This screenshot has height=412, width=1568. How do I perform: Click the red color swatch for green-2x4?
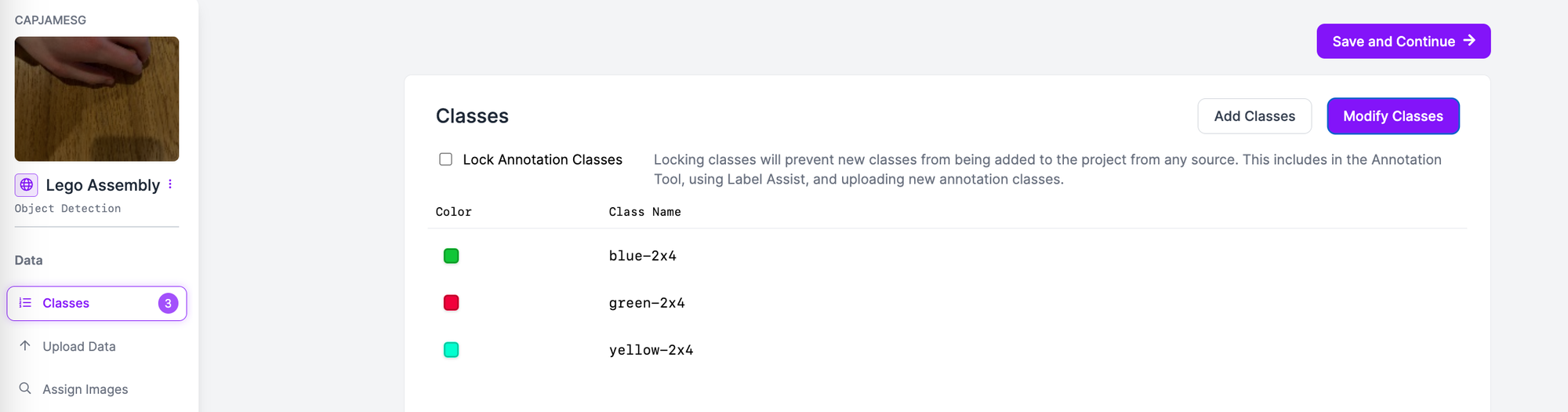point(451,303)
